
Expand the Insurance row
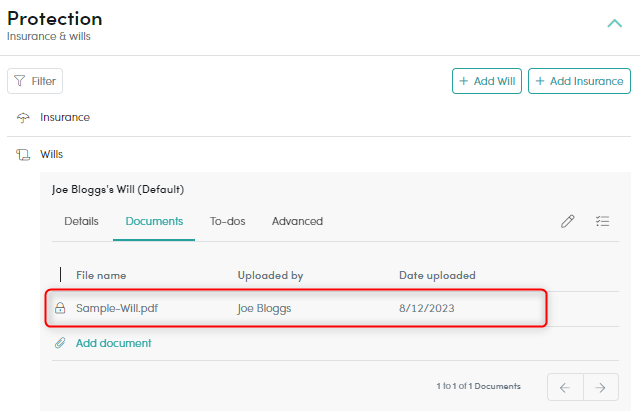tap(319, 118)
